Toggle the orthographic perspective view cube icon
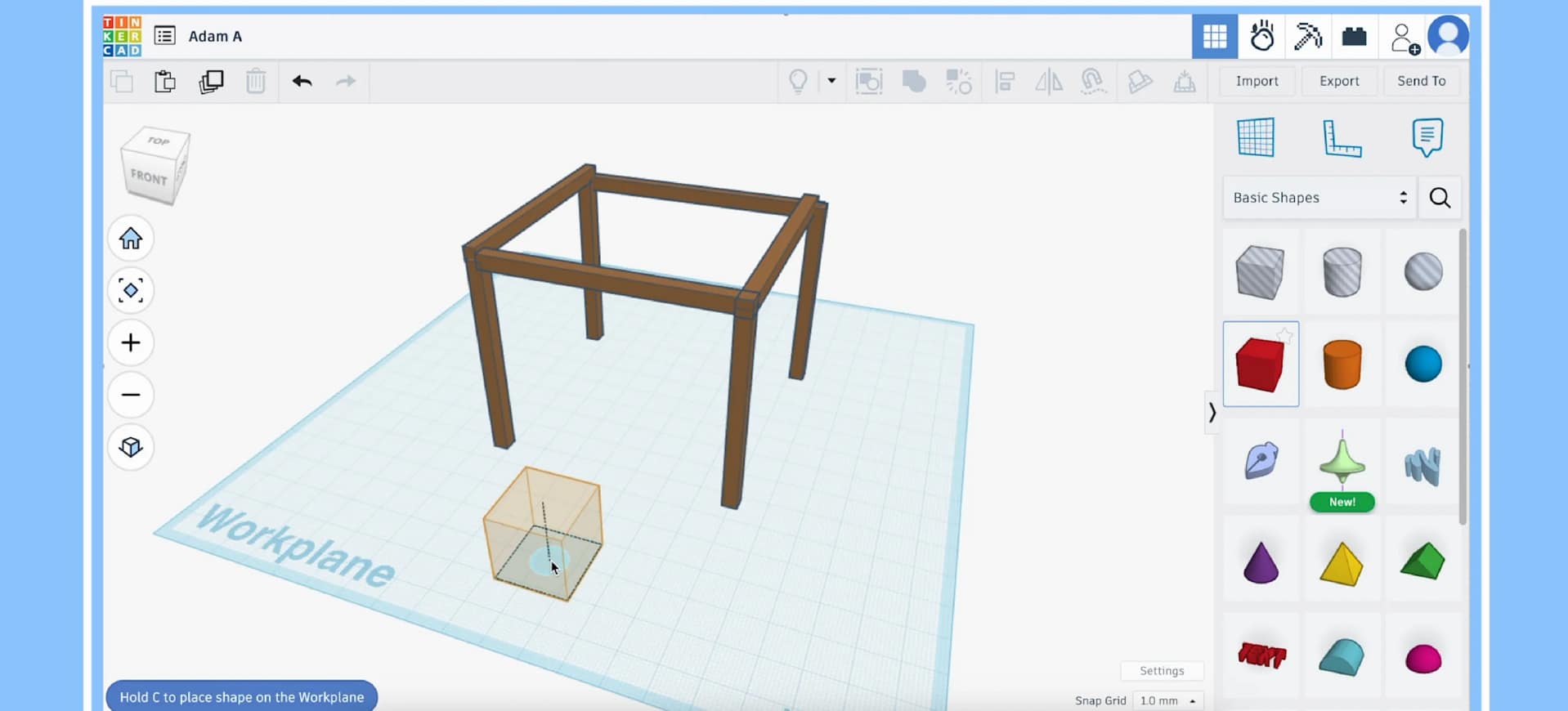Screen dimensions: 1568x711 pos(131,447)
